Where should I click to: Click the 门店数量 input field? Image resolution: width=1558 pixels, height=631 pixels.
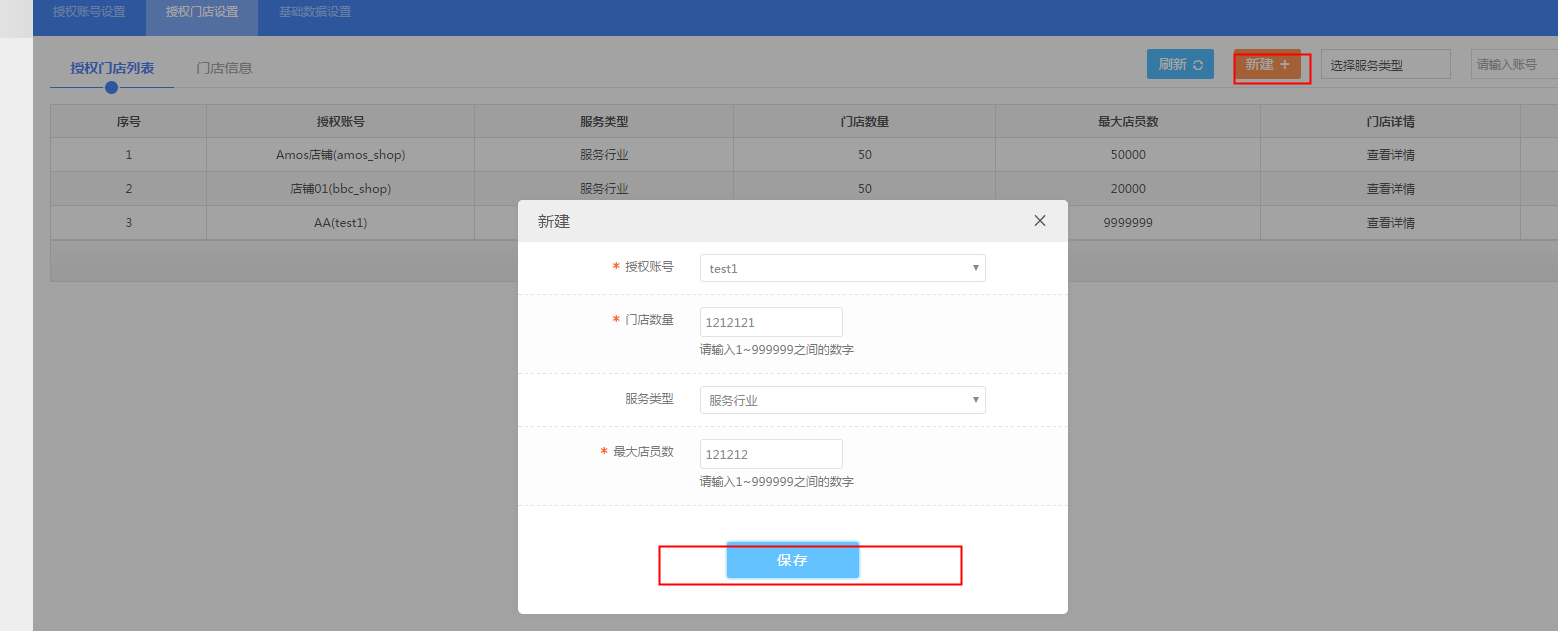(x=771, y=322)
